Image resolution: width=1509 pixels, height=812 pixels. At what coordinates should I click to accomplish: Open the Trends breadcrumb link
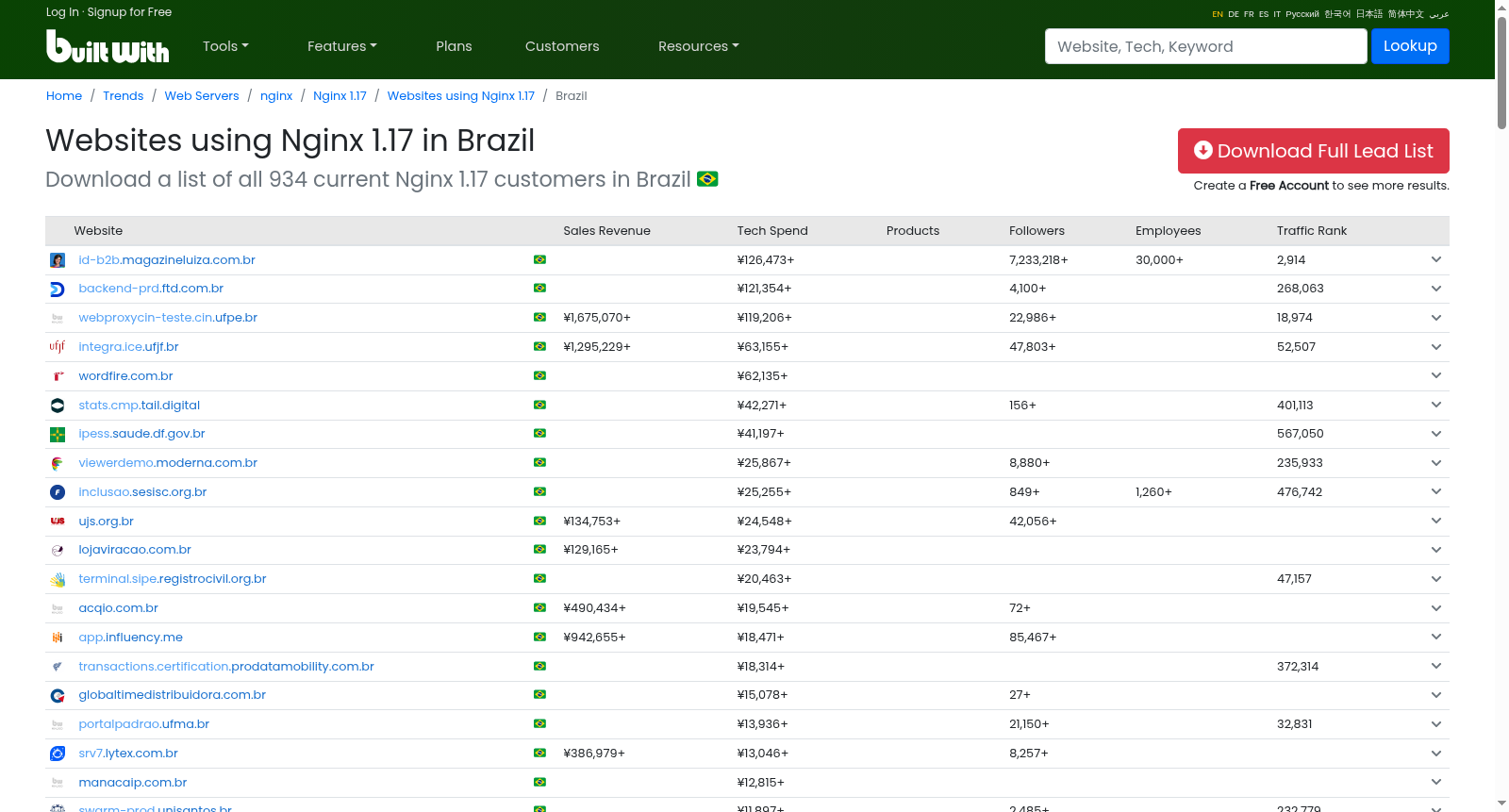click(124, 96)
